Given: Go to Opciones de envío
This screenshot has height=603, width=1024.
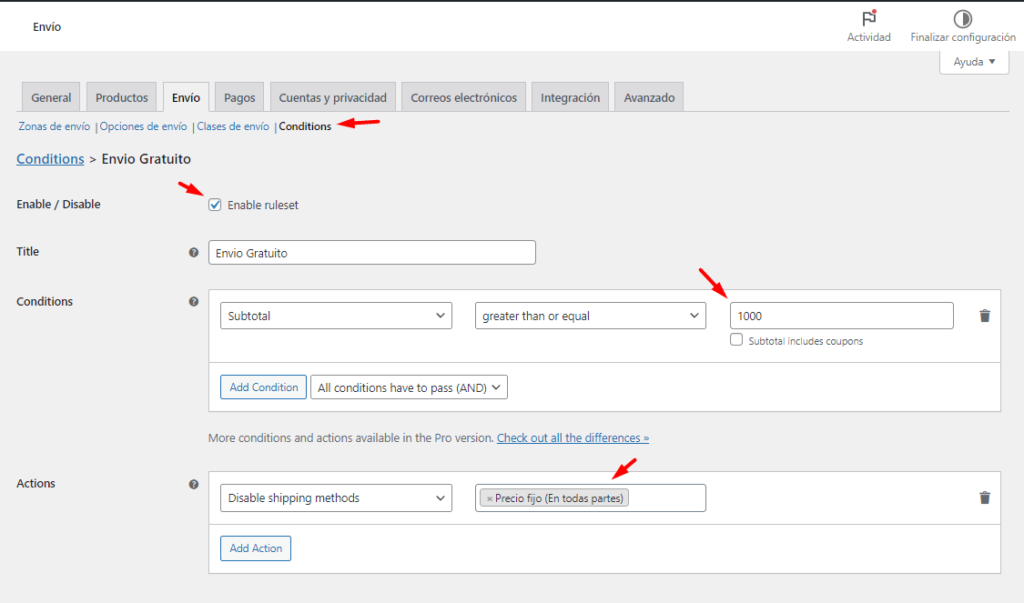Looking at the screenshot, I should point(143,126).
